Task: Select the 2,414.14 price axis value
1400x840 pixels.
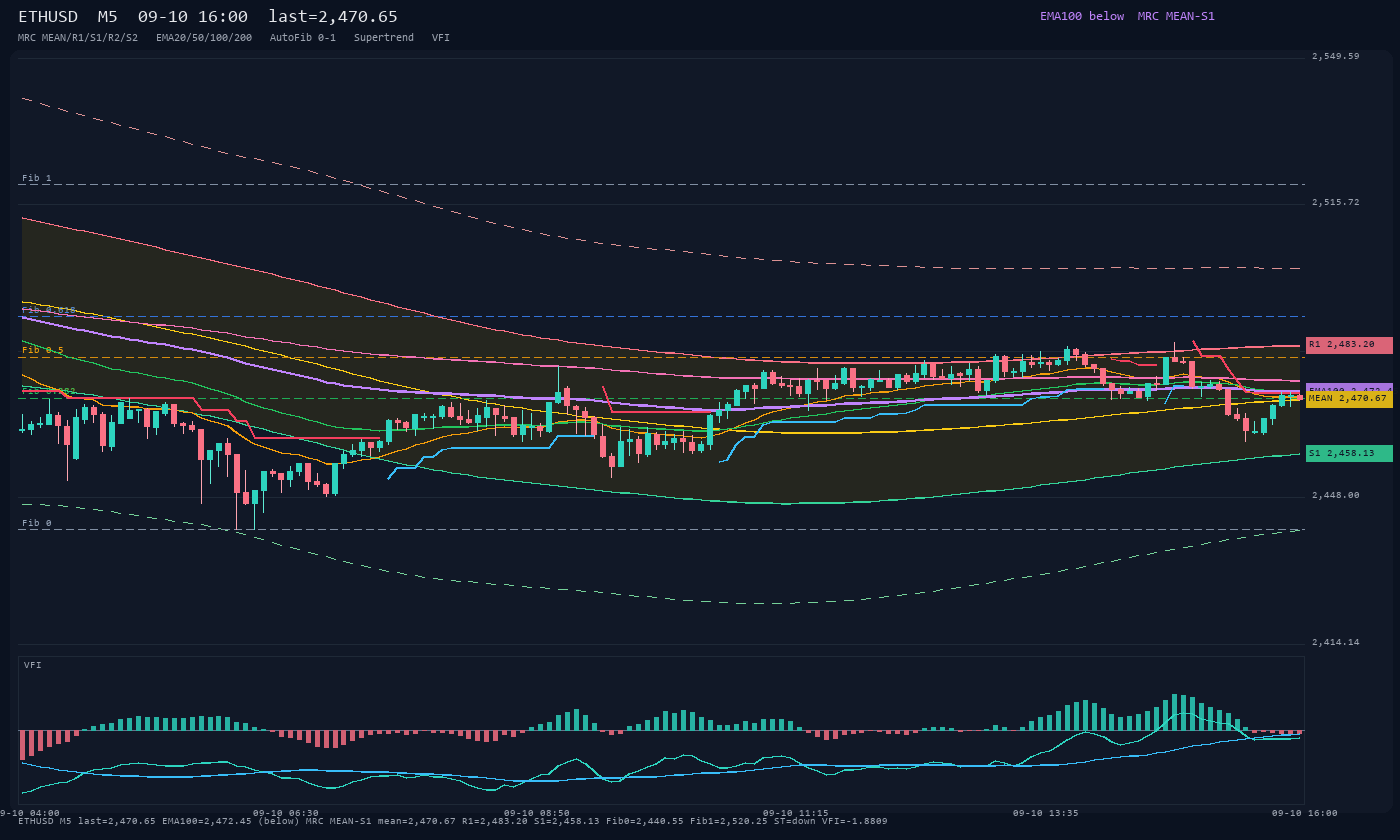Action: (x=1336, y=642)
